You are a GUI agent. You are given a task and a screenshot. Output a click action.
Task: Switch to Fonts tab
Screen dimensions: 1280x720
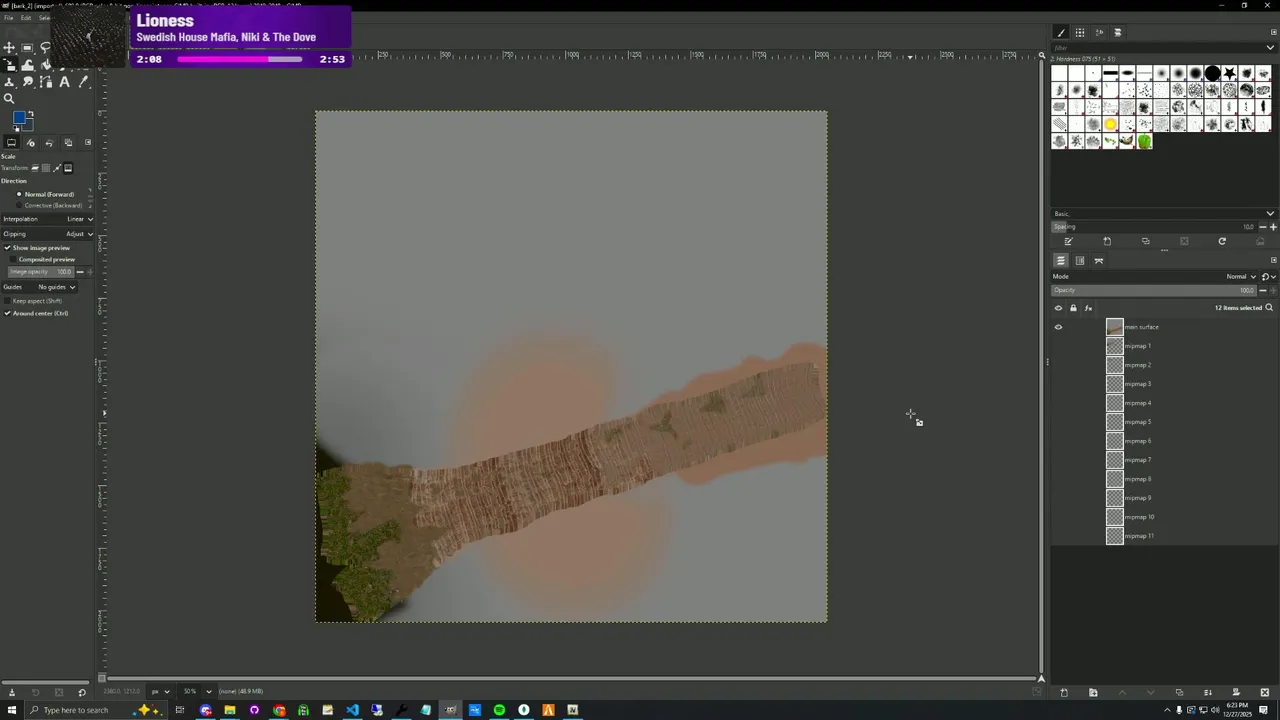(1099, 32)
